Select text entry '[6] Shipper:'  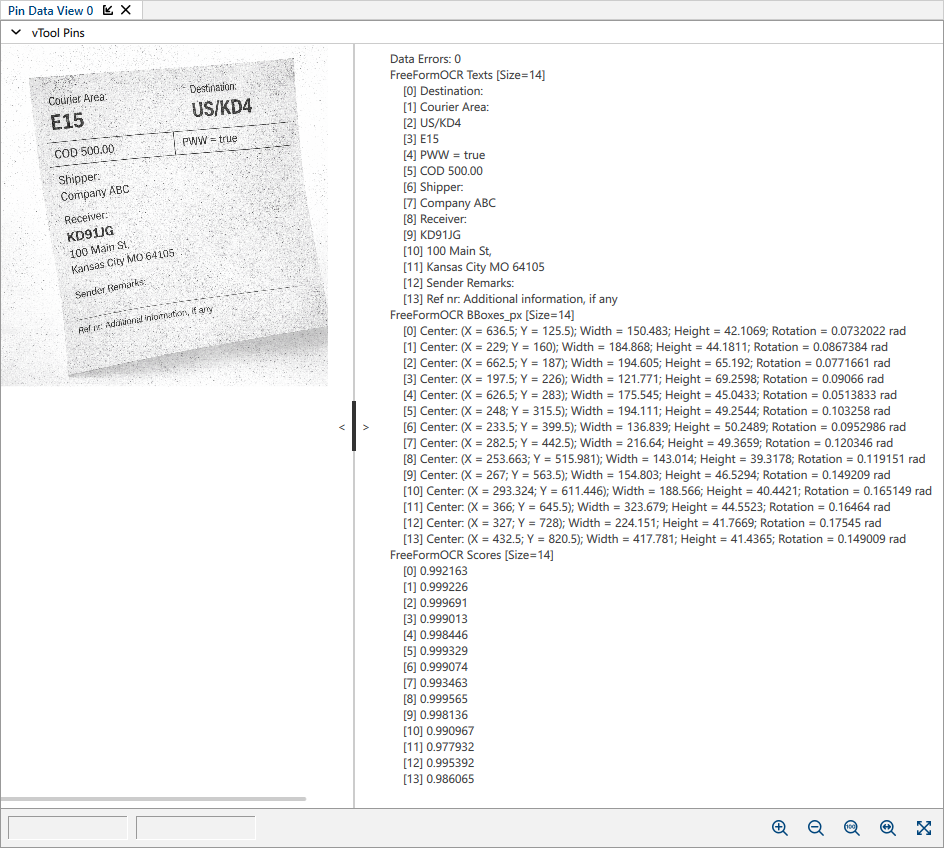pos(433,187)
